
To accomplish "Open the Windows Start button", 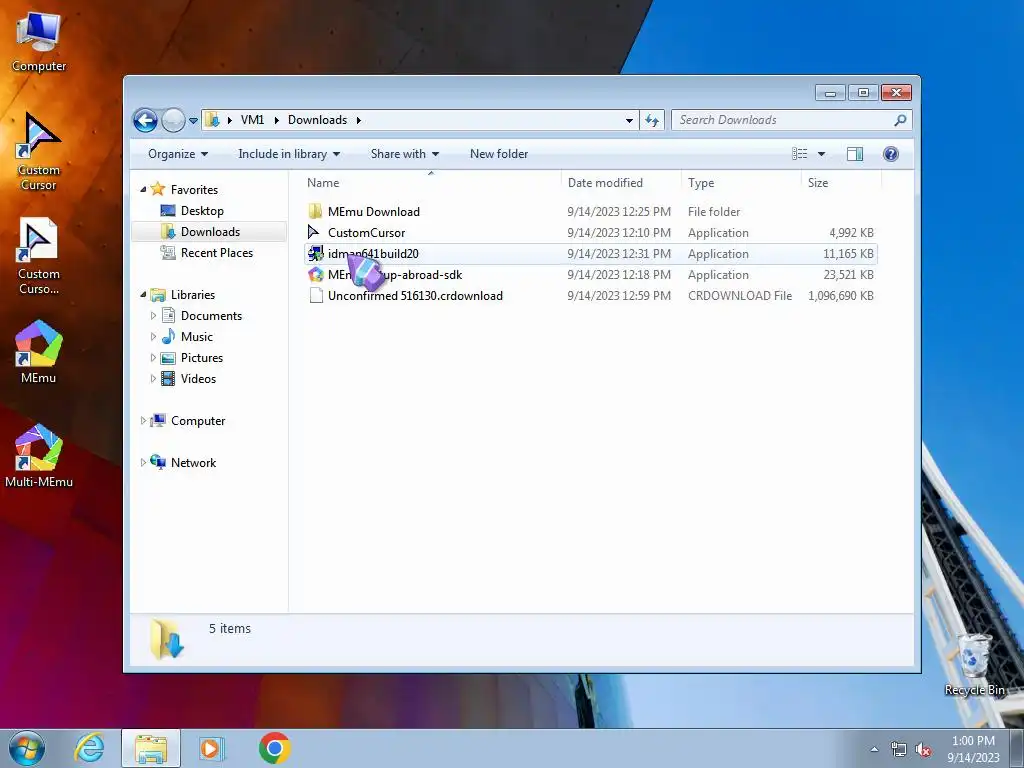I will (x=27, y=748).
